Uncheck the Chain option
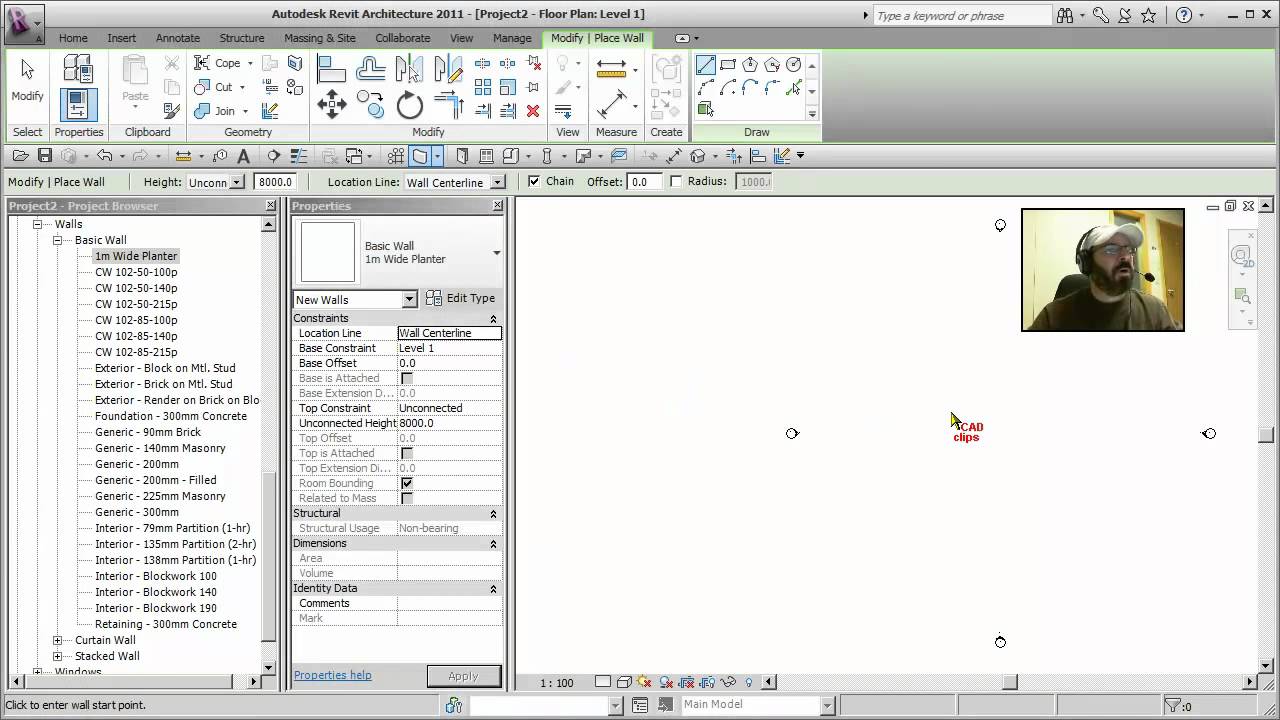 (536, 181)
